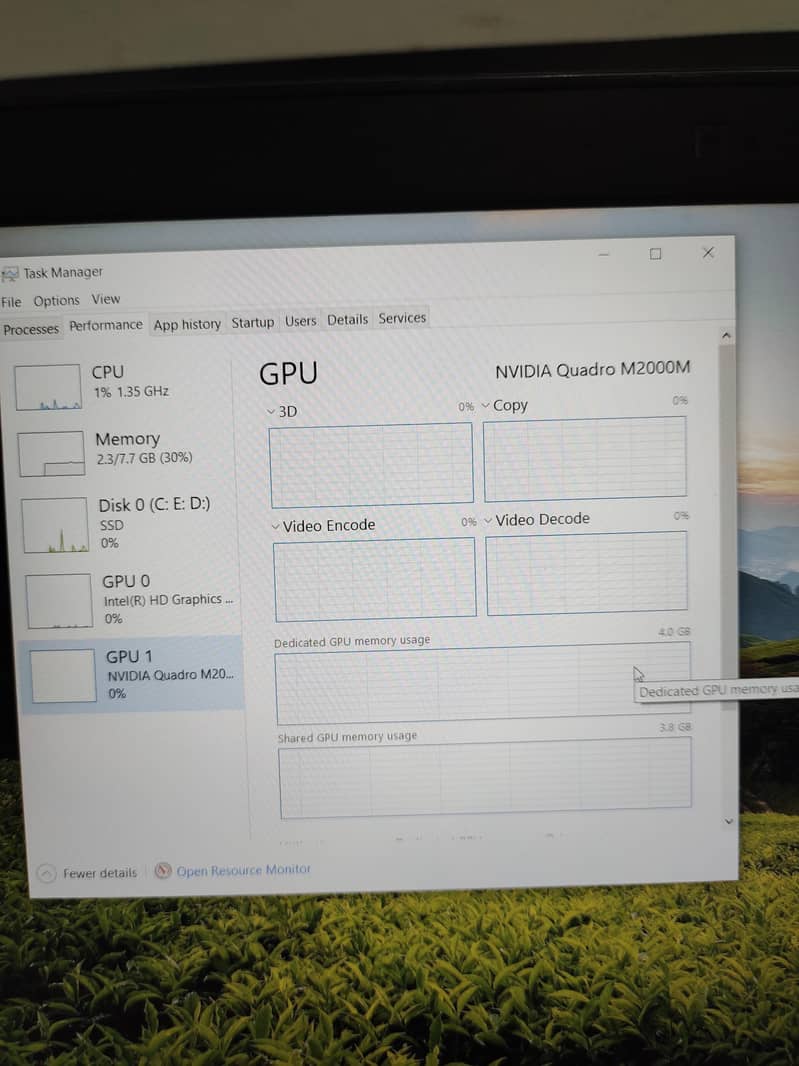Click the Task Manager title bar icon

pyautogui.click(x=10, y=274)
